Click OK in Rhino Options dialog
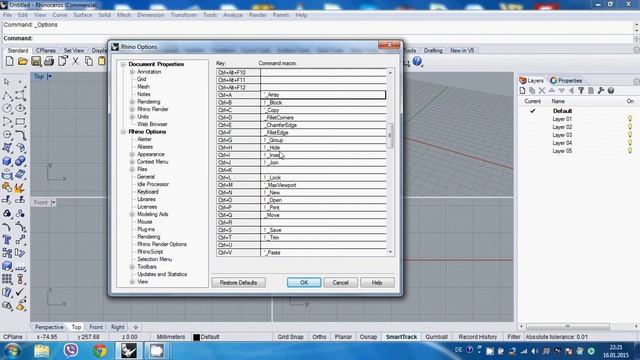 [x=304, y=282]
